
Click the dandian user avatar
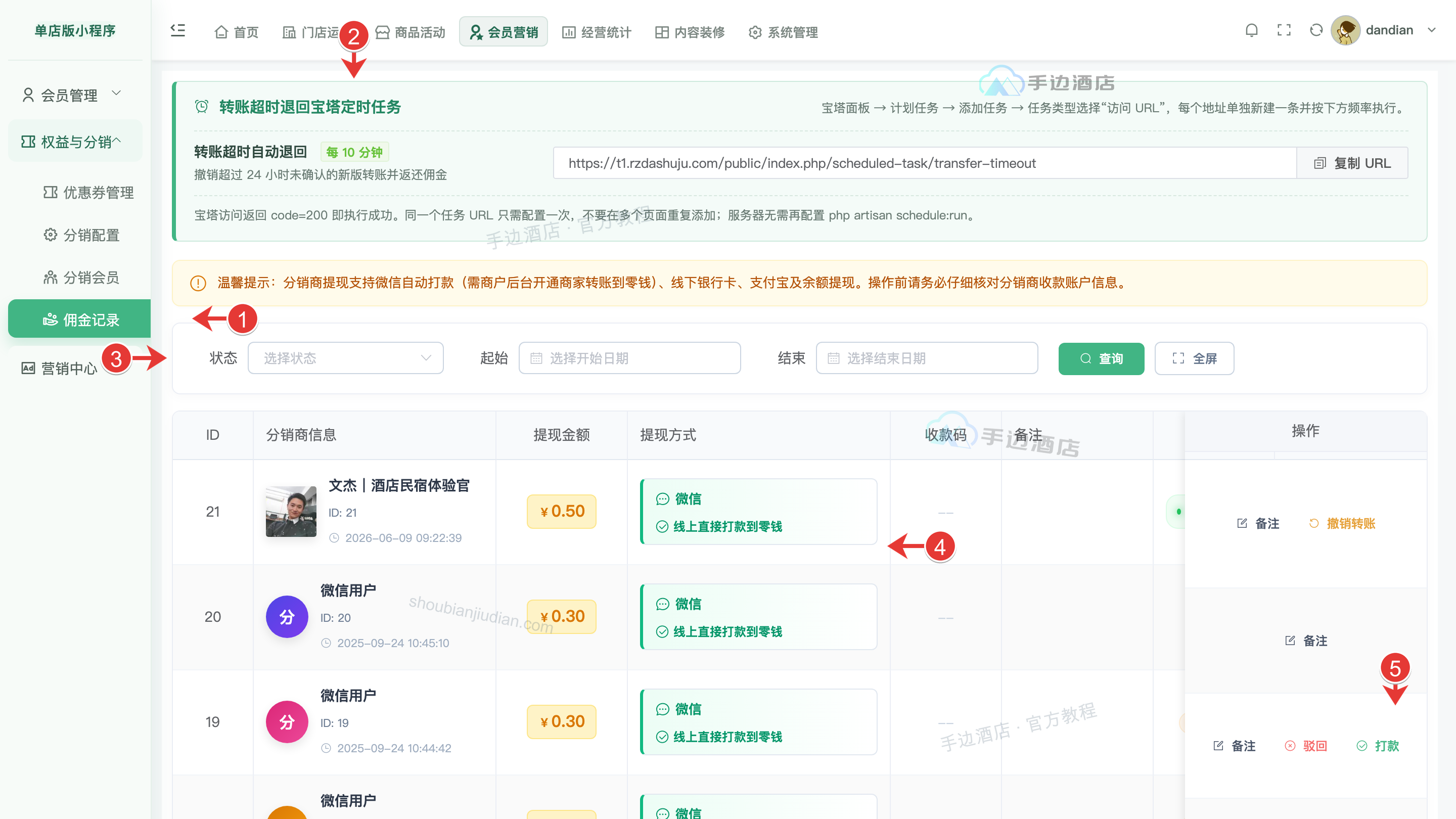(1345, 30)
